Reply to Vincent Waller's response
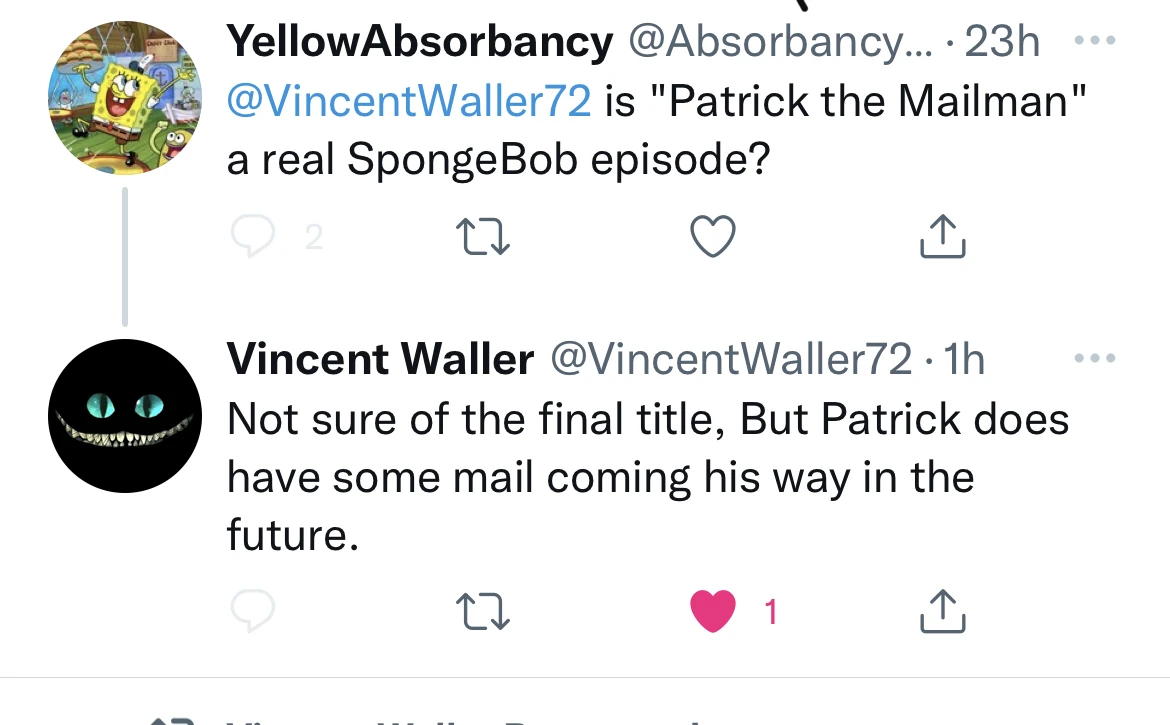 click(252, 611)
